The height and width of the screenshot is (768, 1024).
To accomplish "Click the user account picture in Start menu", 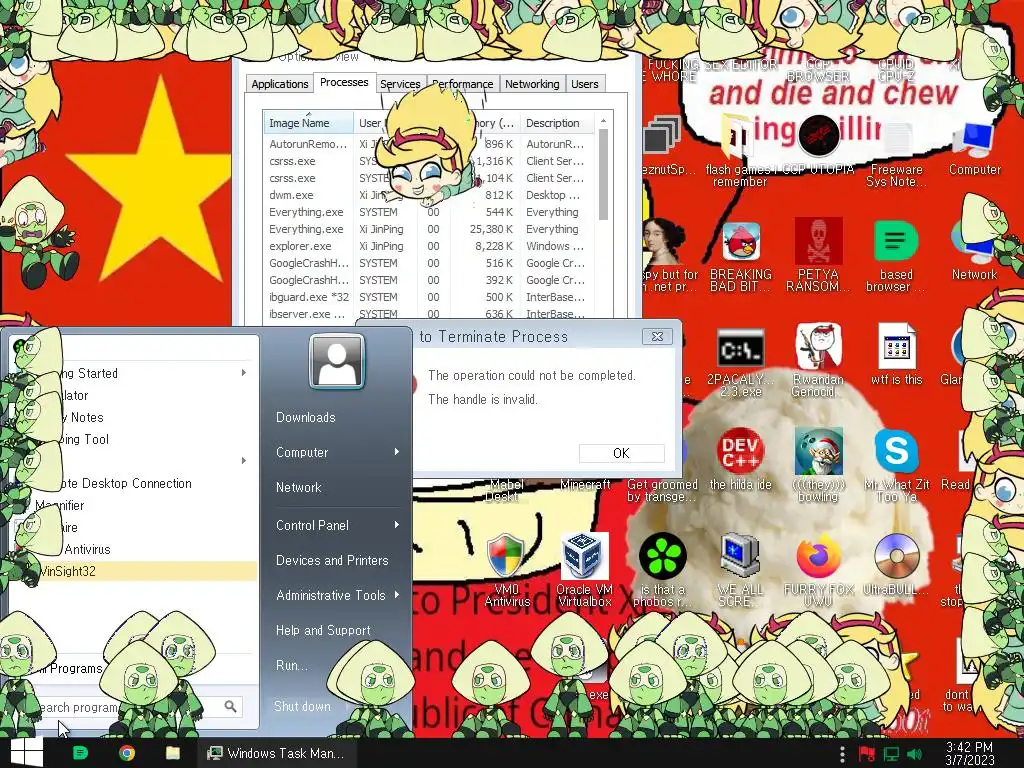I will (337, 361).
